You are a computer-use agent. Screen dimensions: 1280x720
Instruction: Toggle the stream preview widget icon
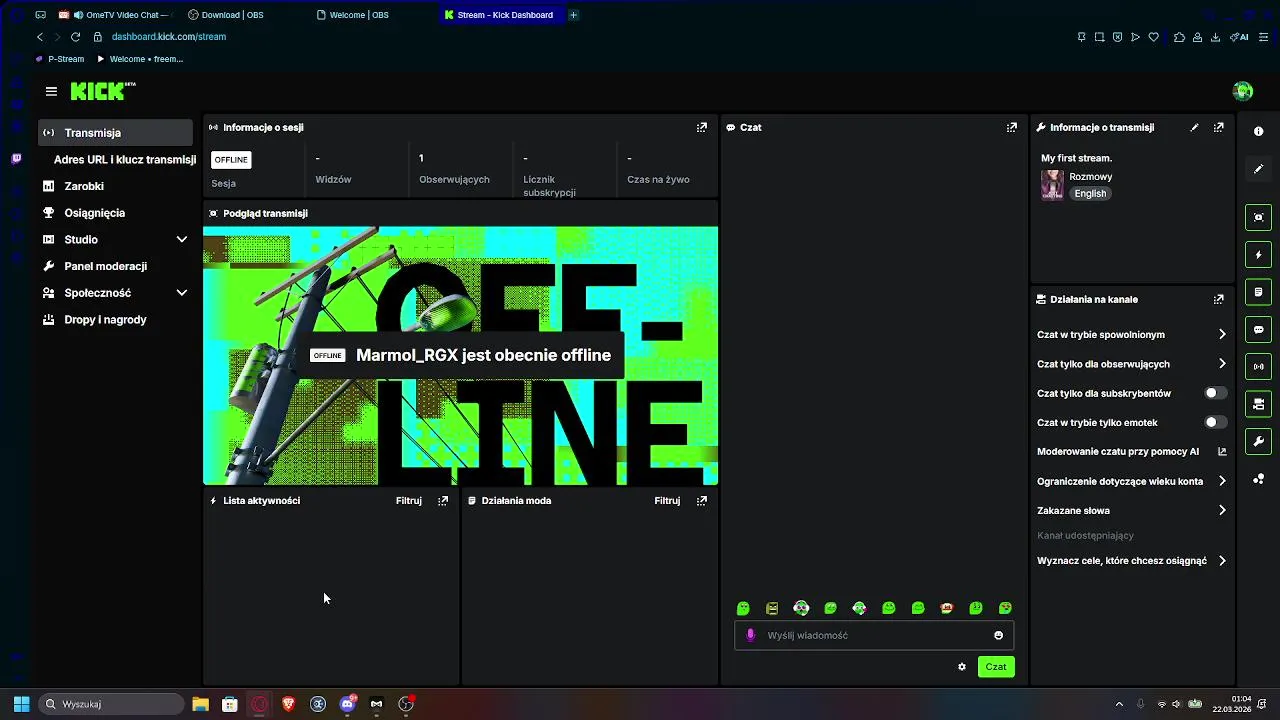coord(1259,217)
